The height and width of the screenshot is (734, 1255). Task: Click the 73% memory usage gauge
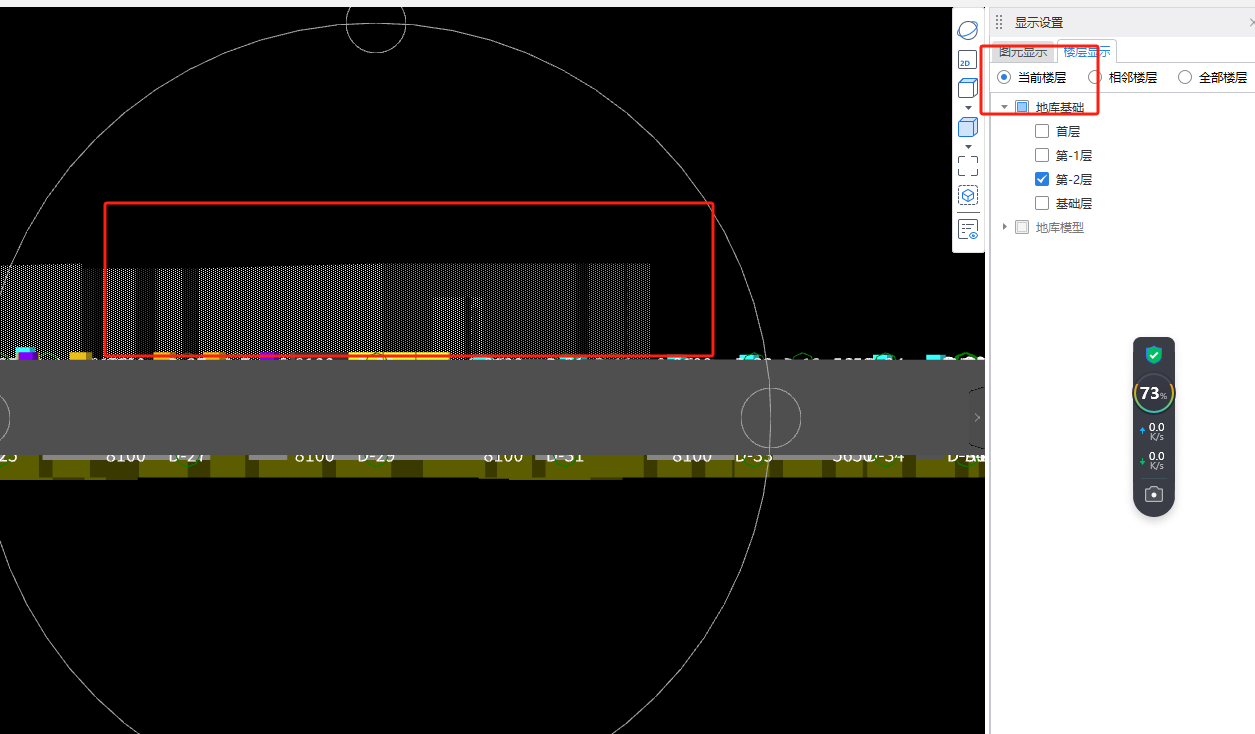point(1153,393)
